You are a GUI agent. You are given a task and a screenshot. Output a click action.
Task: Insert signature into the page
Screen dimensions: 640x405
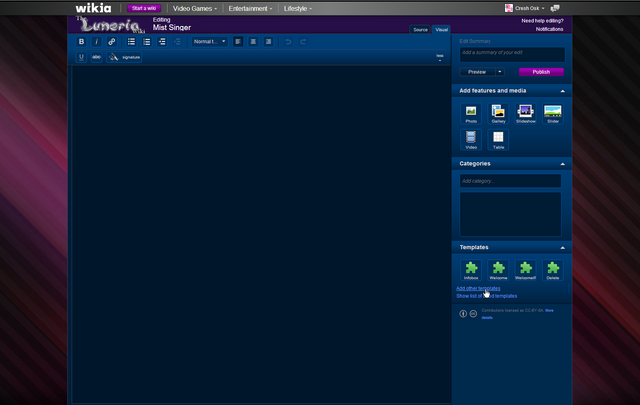point(124,57)
